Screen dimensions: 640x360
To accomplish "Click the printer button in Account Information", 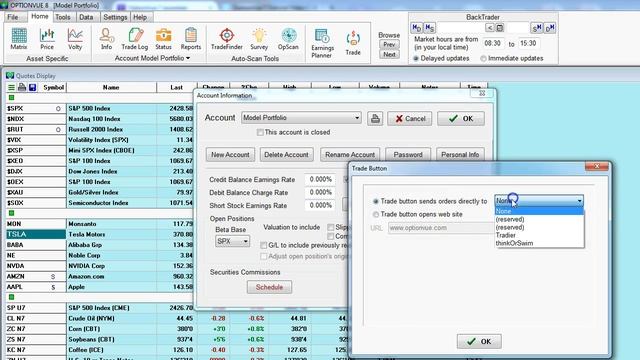I will coord(375,119).
